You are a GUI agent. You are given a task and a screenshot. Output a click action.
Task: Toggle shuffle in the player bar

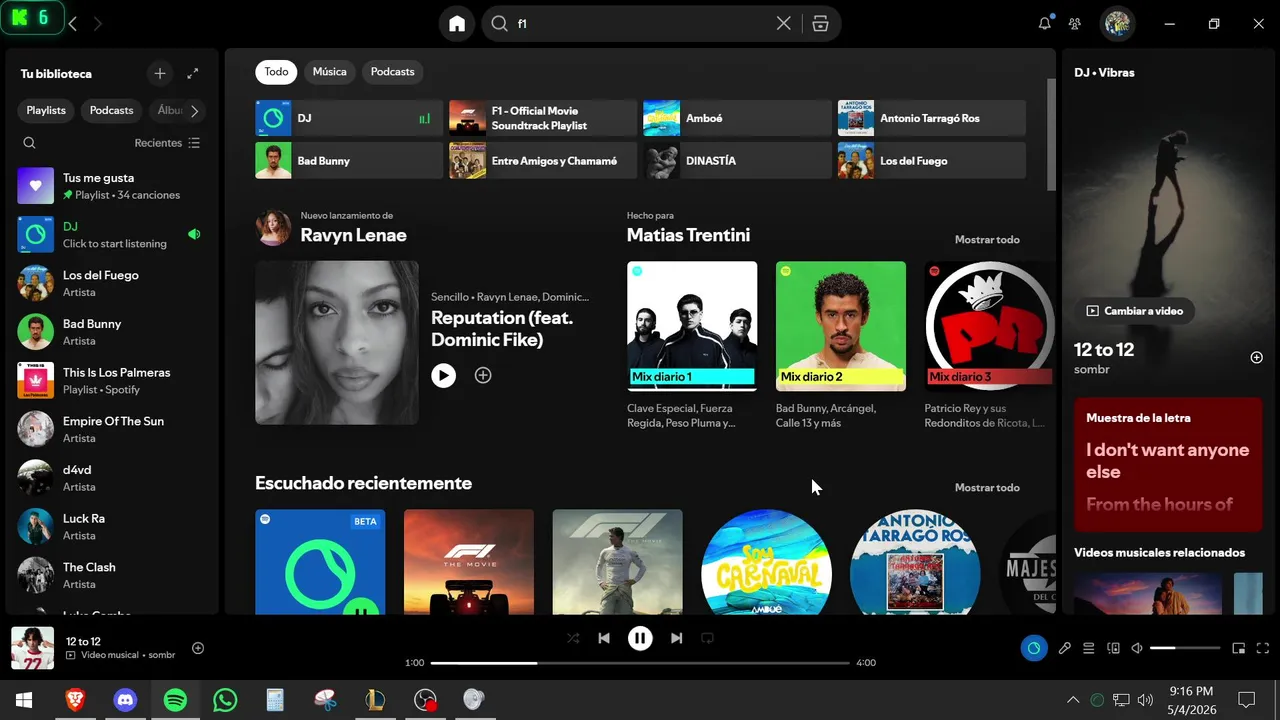pos(573,638)
